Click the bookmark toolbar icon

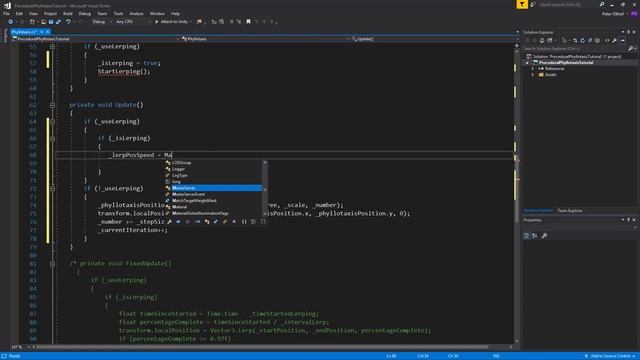click(248, 22)
